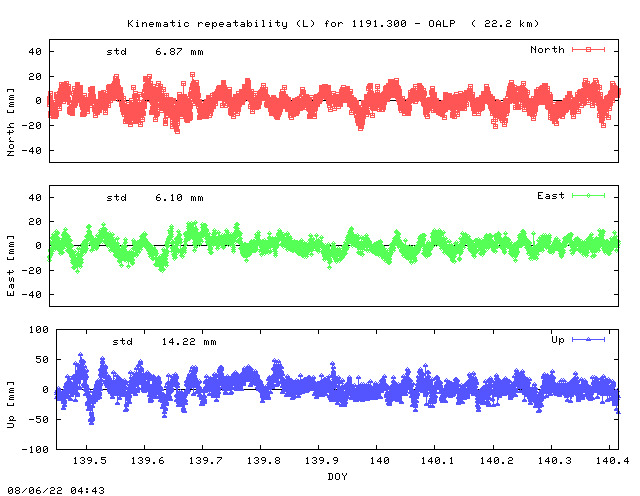Click the chart title 'Kinematic repeatability (L)'
This screenshot has height=496, width=640.
(221, 24)
